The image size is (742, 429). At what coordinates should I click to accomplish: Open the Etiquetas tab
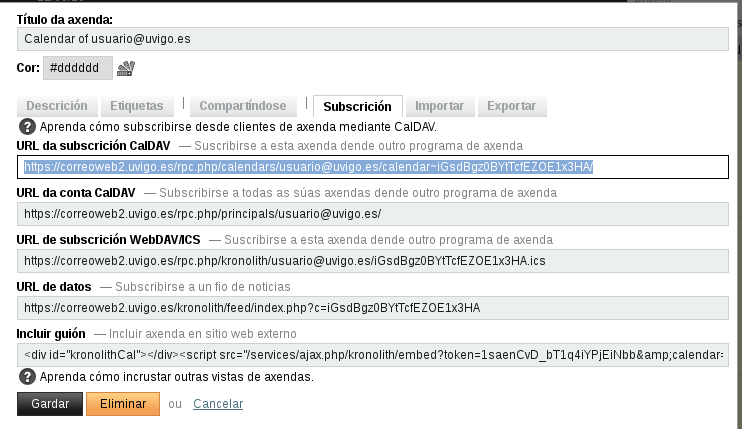pyautogui.click(x=136, y=106)
